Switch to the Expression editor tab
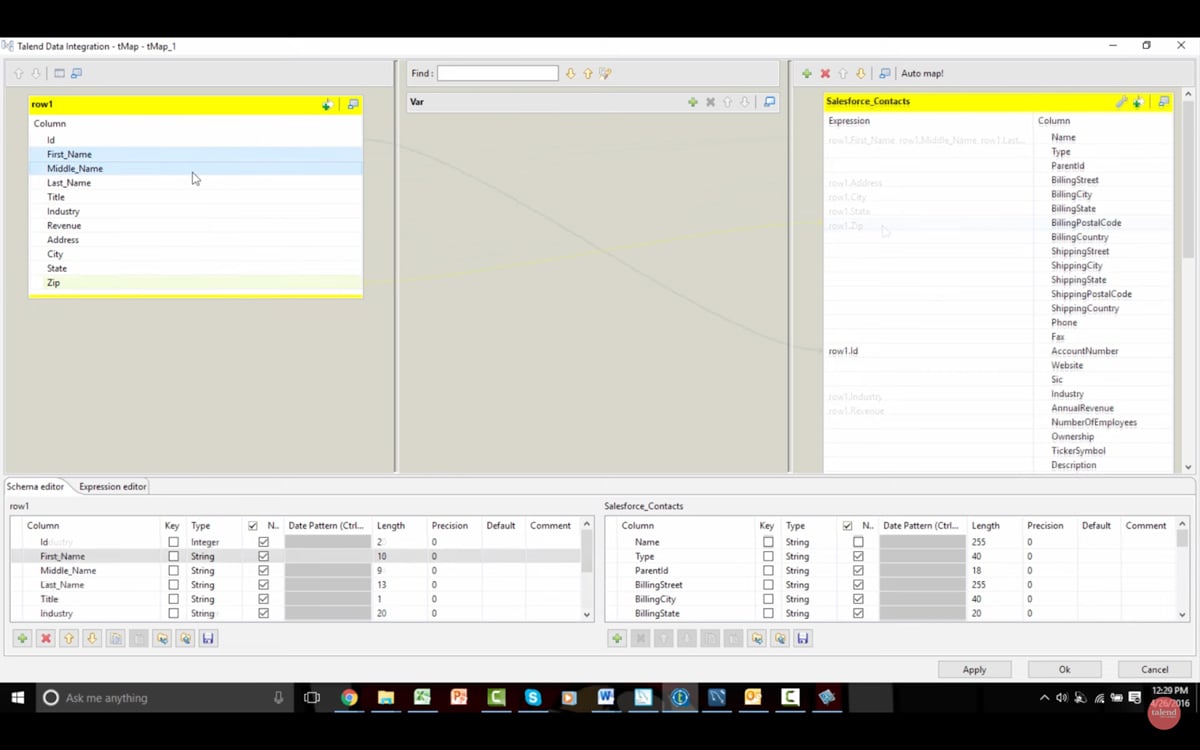 [x=112, y=487]
